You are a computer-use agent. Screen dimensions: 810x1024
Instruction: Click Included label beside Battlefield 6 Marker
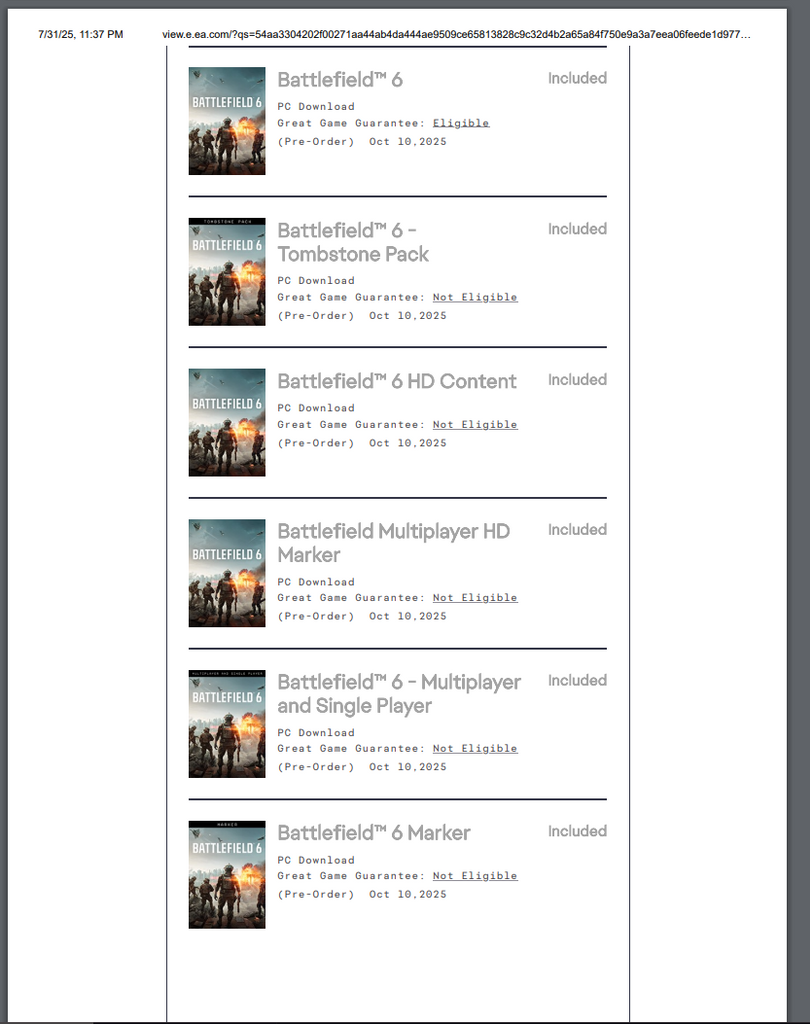[577, 831]
